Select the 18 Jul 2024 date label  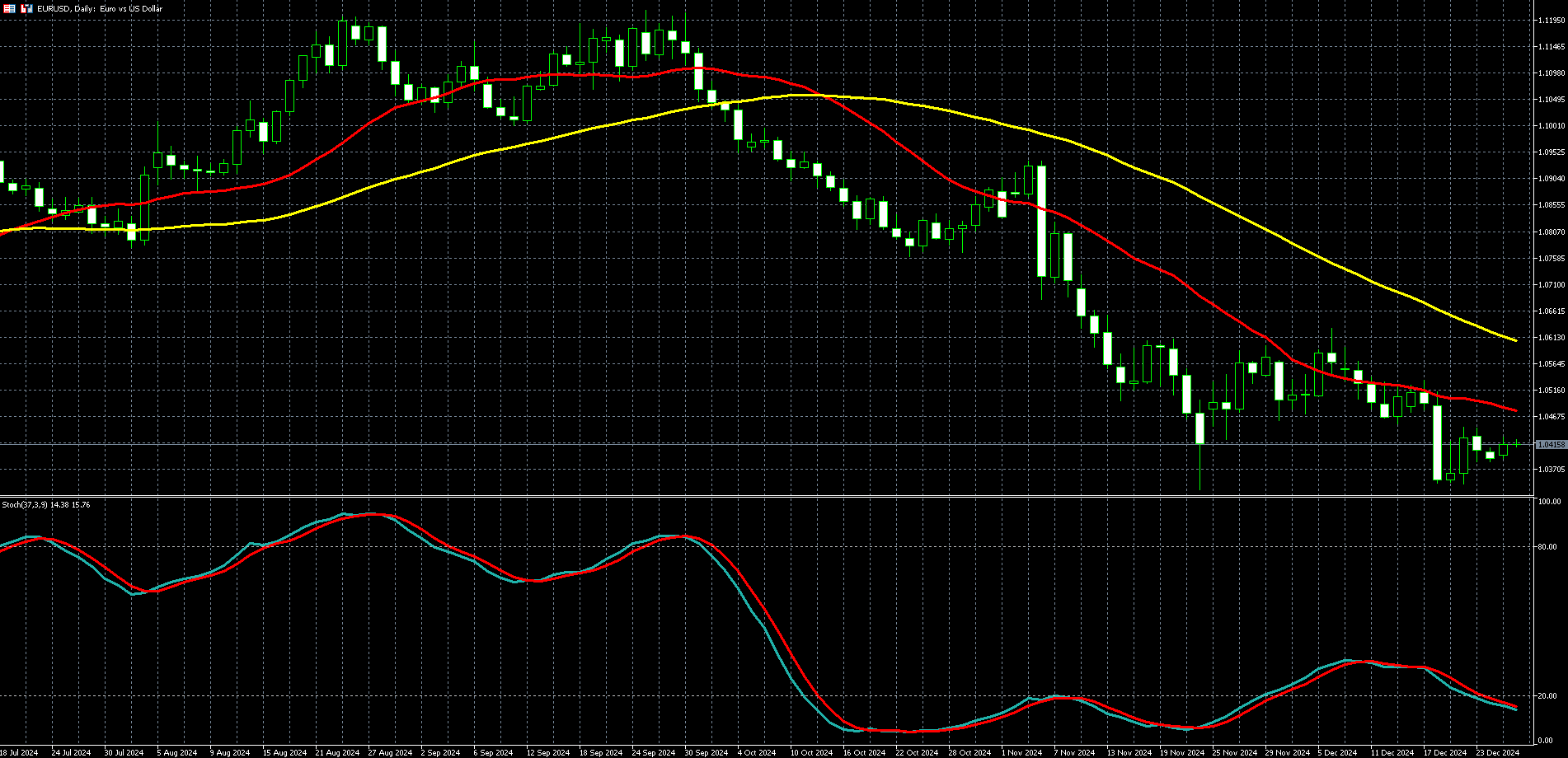(x=20, y=752)
